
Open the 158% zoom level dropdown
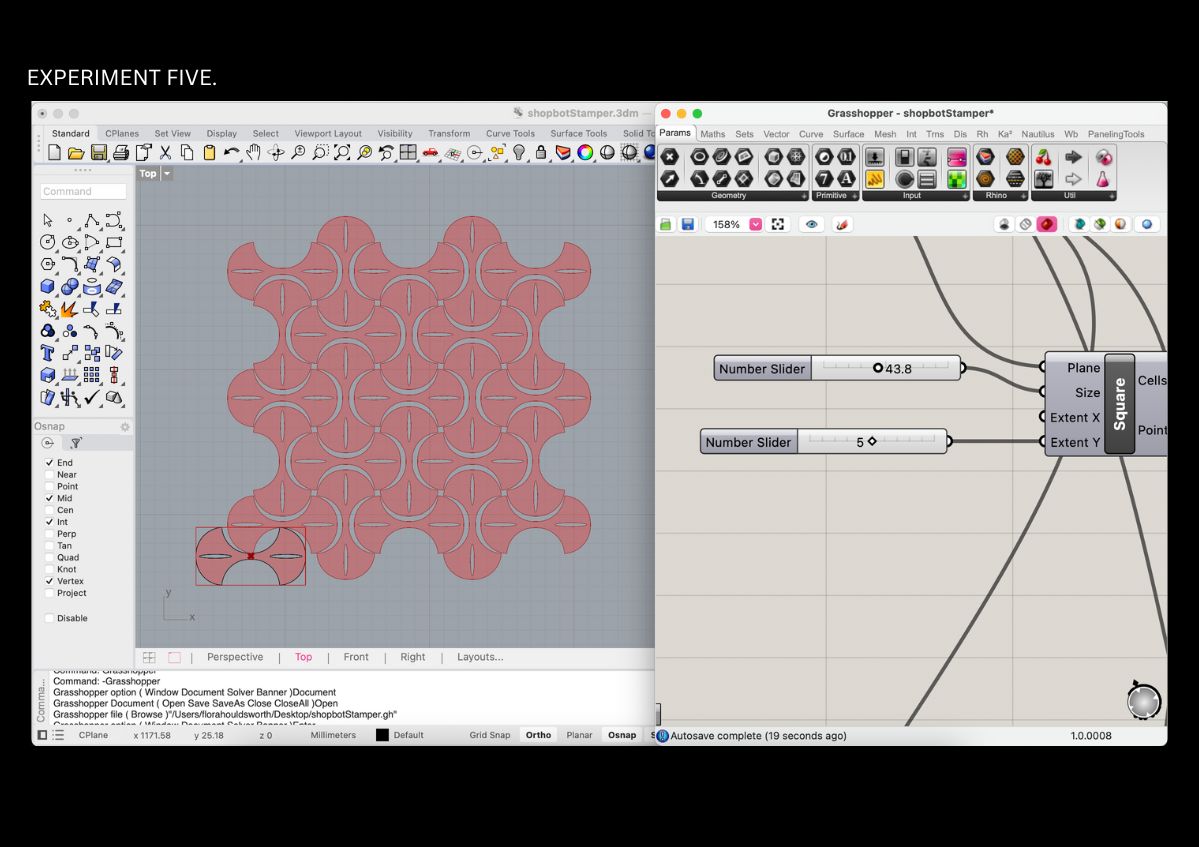tap(755, 225)
